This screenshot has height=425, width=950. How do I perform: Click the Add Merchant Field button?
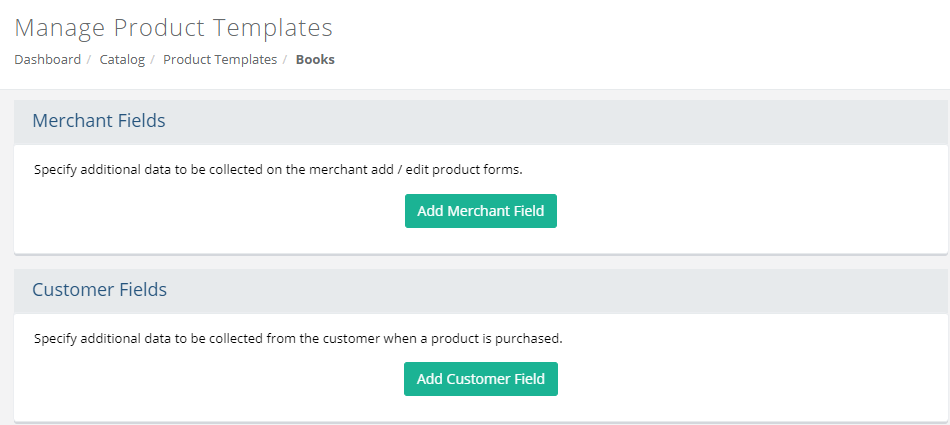(480, 211)
